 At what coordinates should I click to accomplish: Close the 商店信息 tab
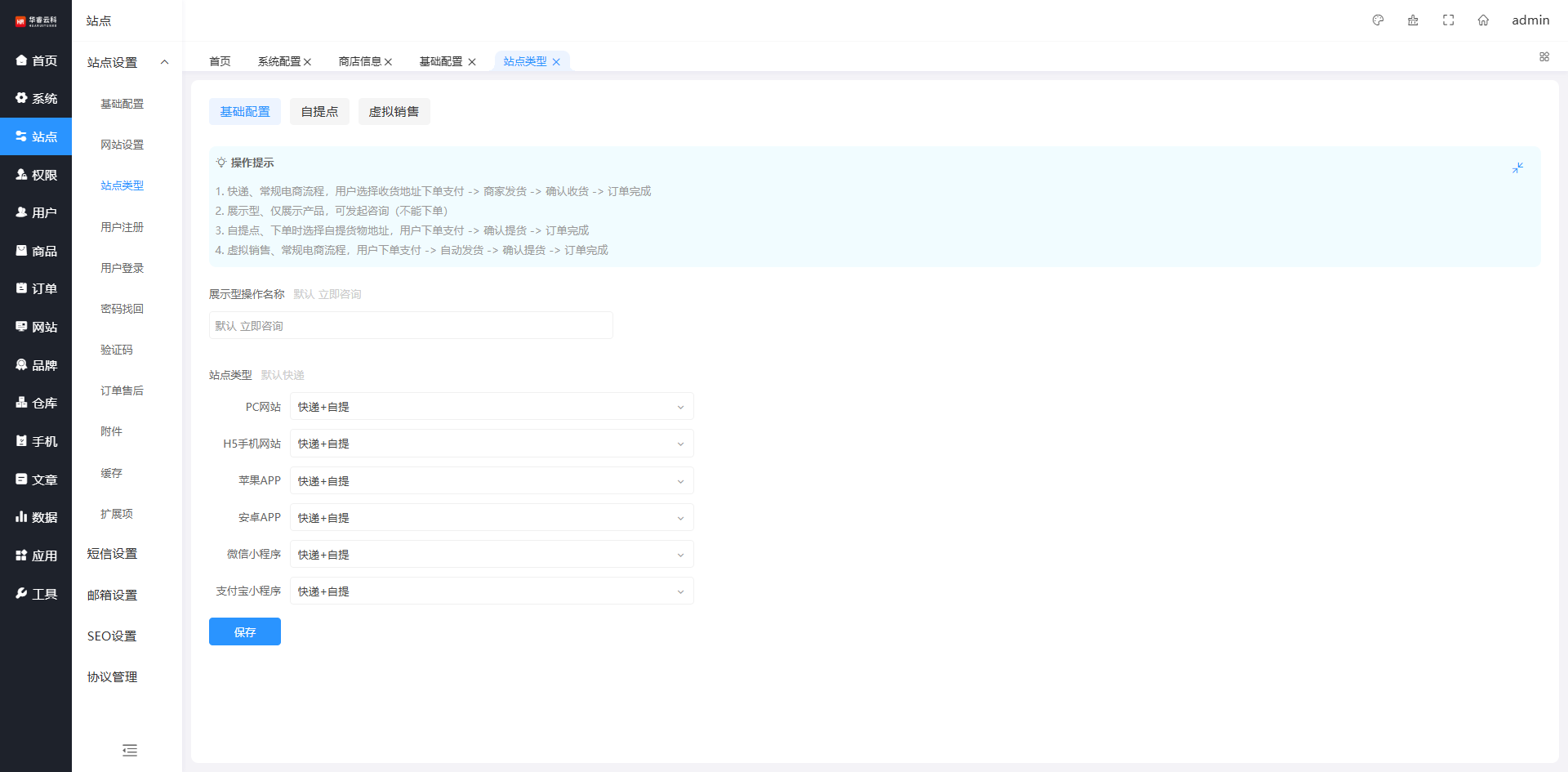(x=389, y=62)
